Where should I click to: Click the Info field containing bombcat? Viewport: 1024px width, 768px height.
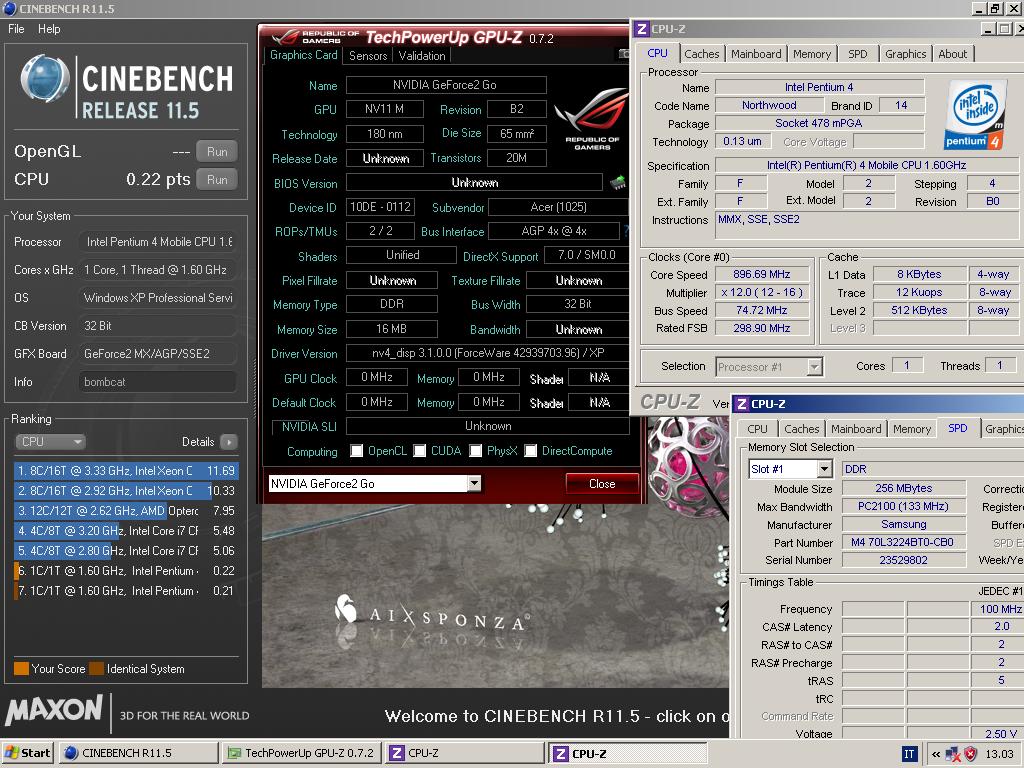(157, 382)
